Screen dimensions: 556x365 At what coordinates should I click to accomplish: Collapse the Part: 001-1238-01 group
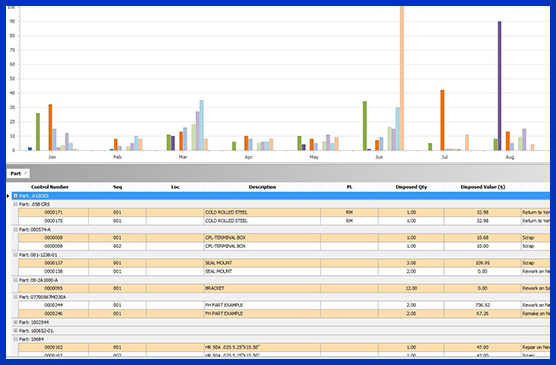coord(15,255)
